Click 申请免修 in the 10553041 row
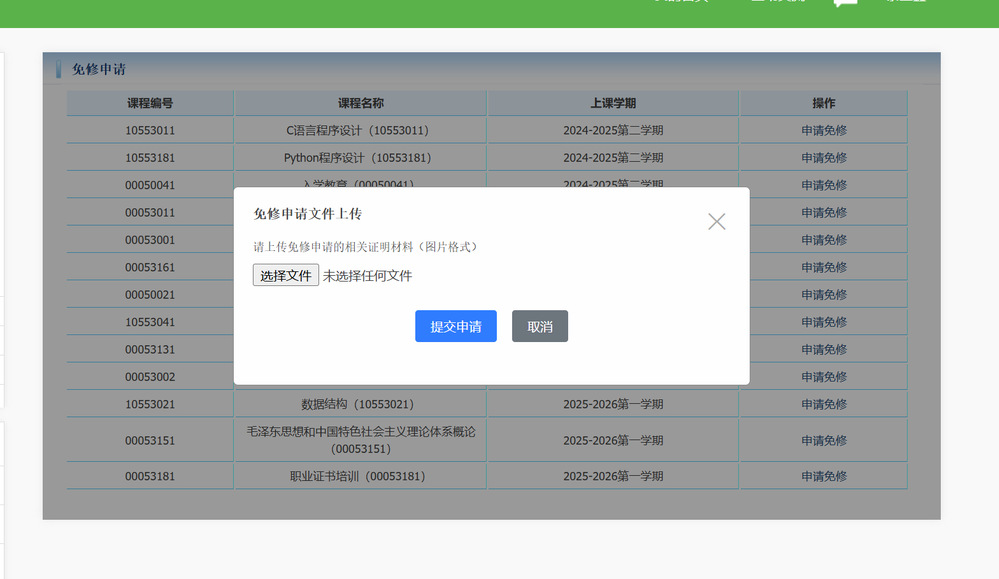Screen dimensions: 999x579 click(823, 322)
